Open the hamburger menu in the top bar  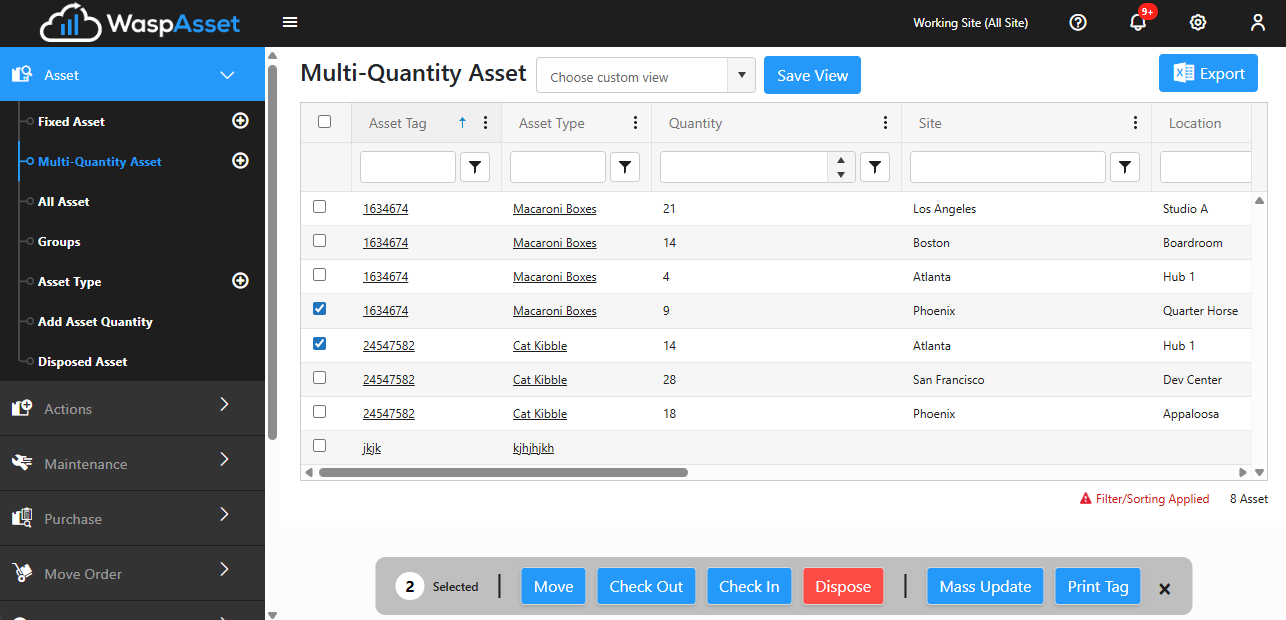point(290,22)
